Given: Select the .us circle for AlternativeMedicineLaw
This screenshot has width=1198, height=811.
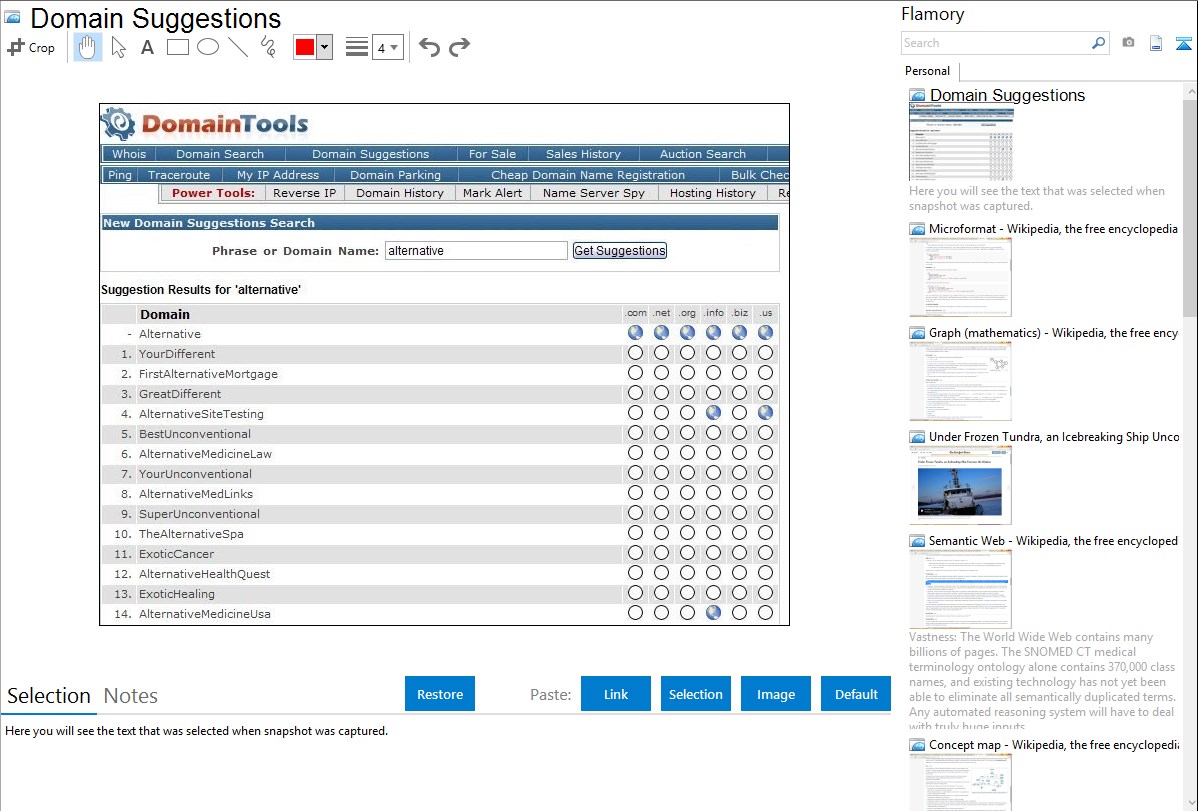Looking at the screenshot, I should coord(765,453).
